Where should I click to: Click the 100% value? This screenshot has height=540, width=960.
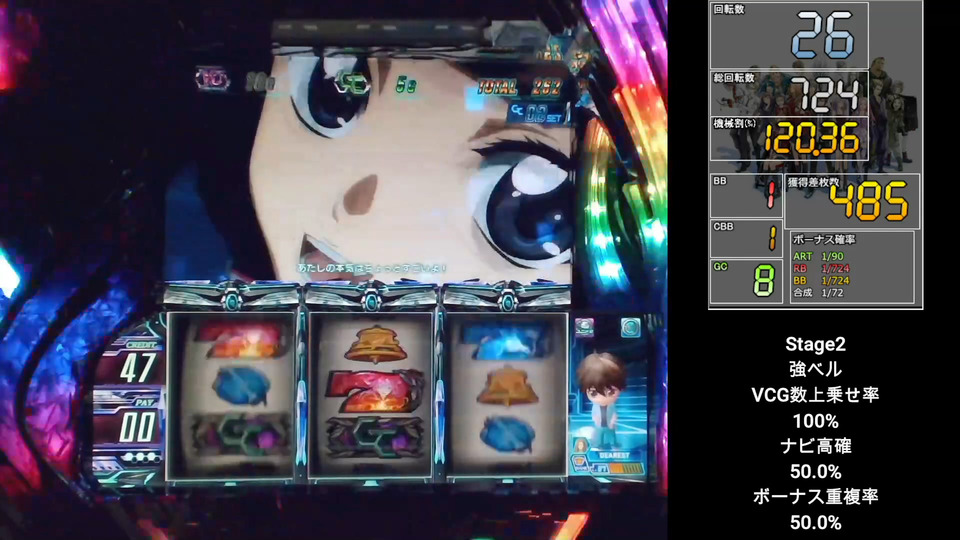pos(816,421)
